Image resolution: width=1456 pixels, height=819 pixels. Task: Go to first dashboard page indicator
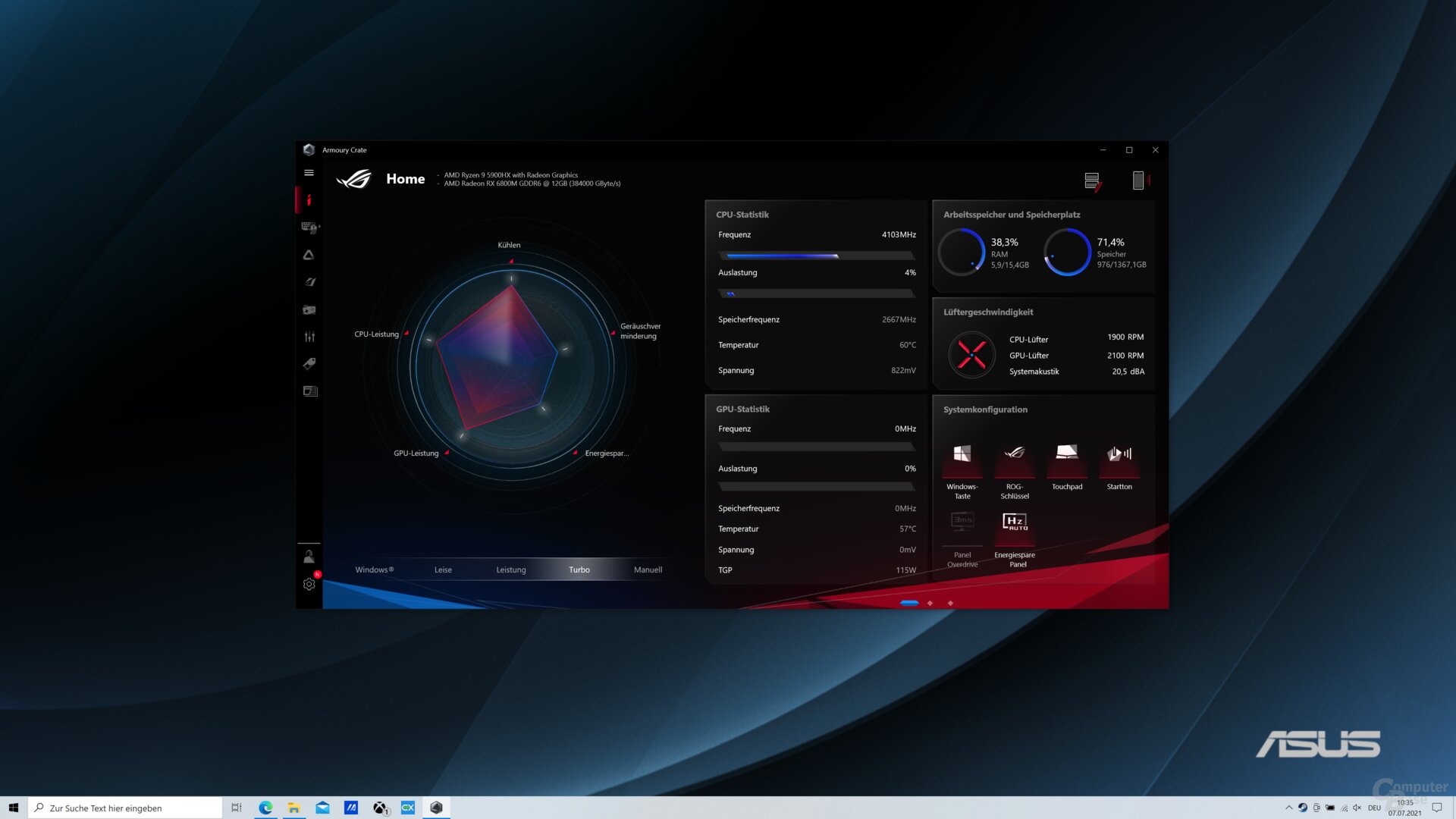909,603
